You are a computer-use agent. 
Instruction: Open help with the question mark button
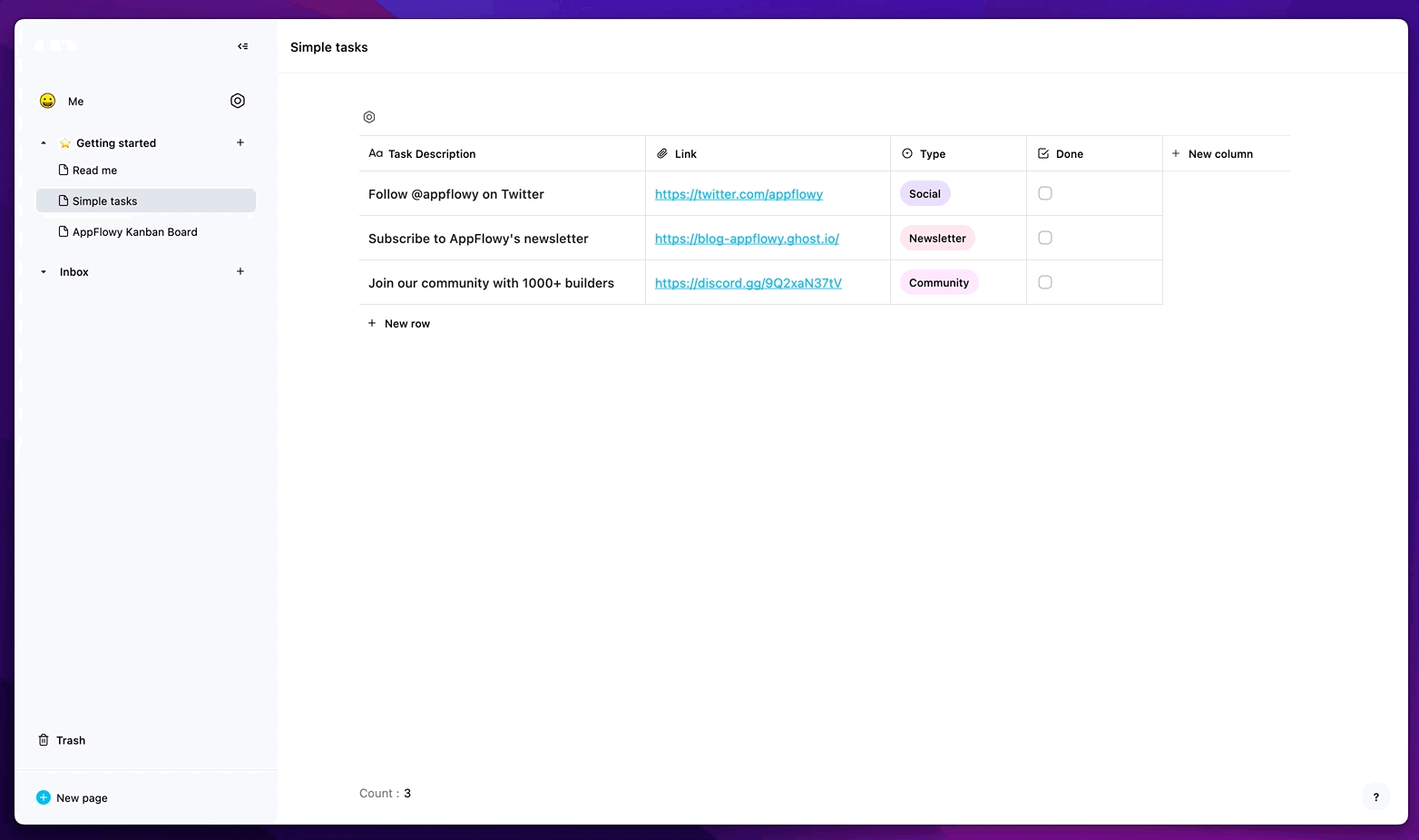click(x=1375, y=796)
